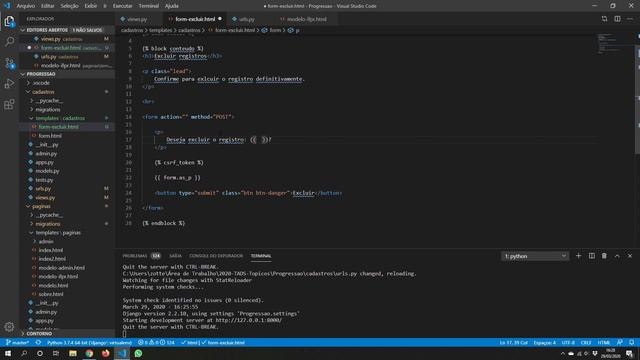Click the UTF-8 encoding in the status bar
This screenshot has height=360, width=640.
pyautogui.click(x=568, y=342)
